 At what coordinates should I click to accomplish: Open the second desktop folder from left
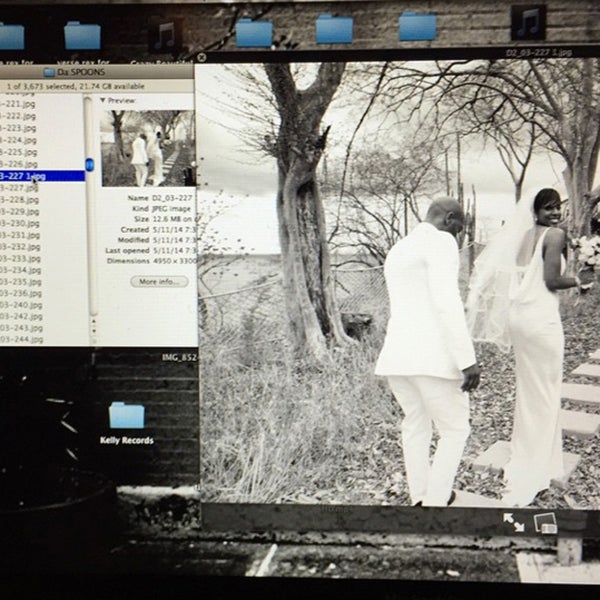[82, 35]
